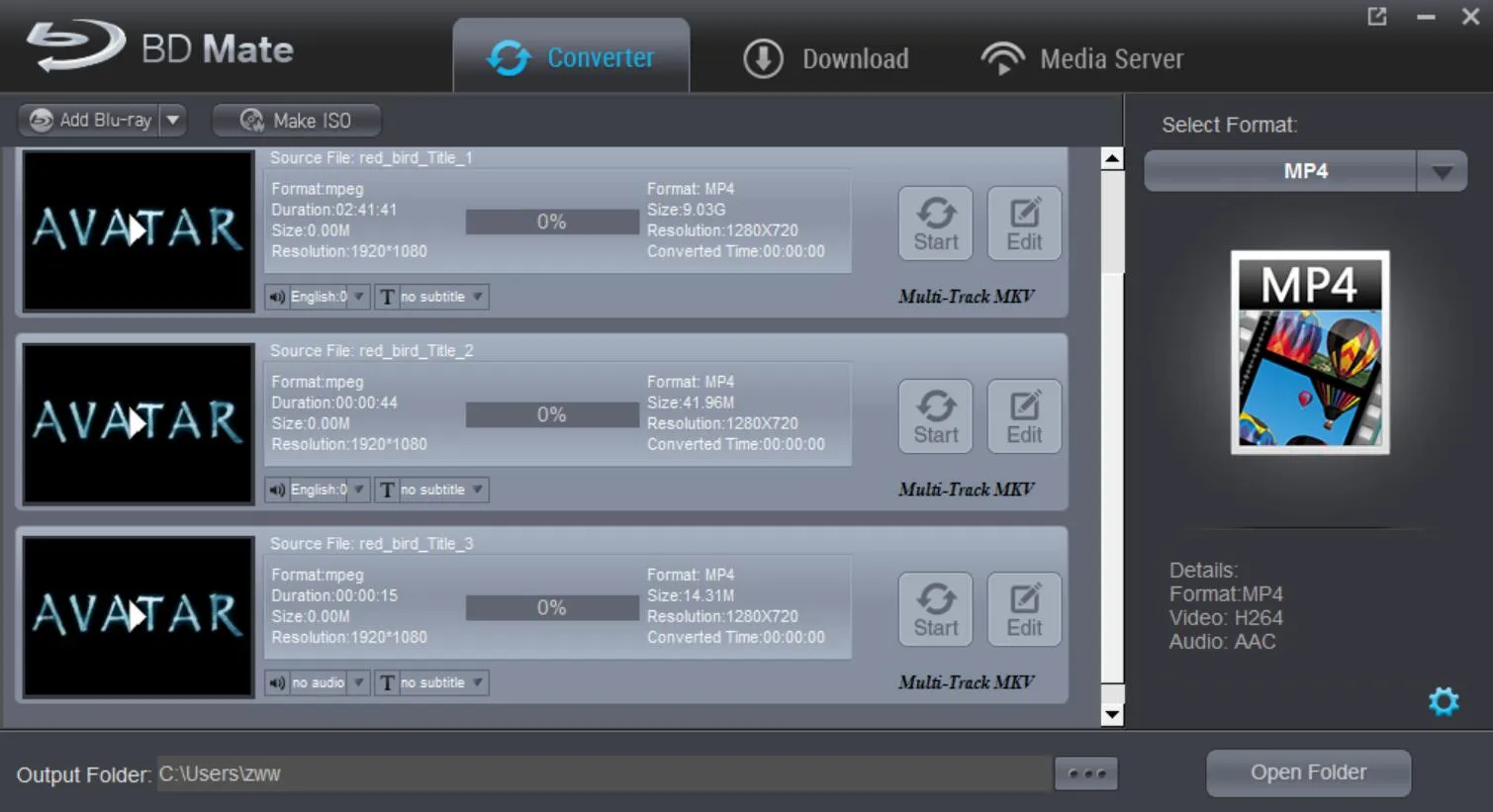
Task: Click the Add Blu-ray disc icon
Action: click(x=41, y=120)
